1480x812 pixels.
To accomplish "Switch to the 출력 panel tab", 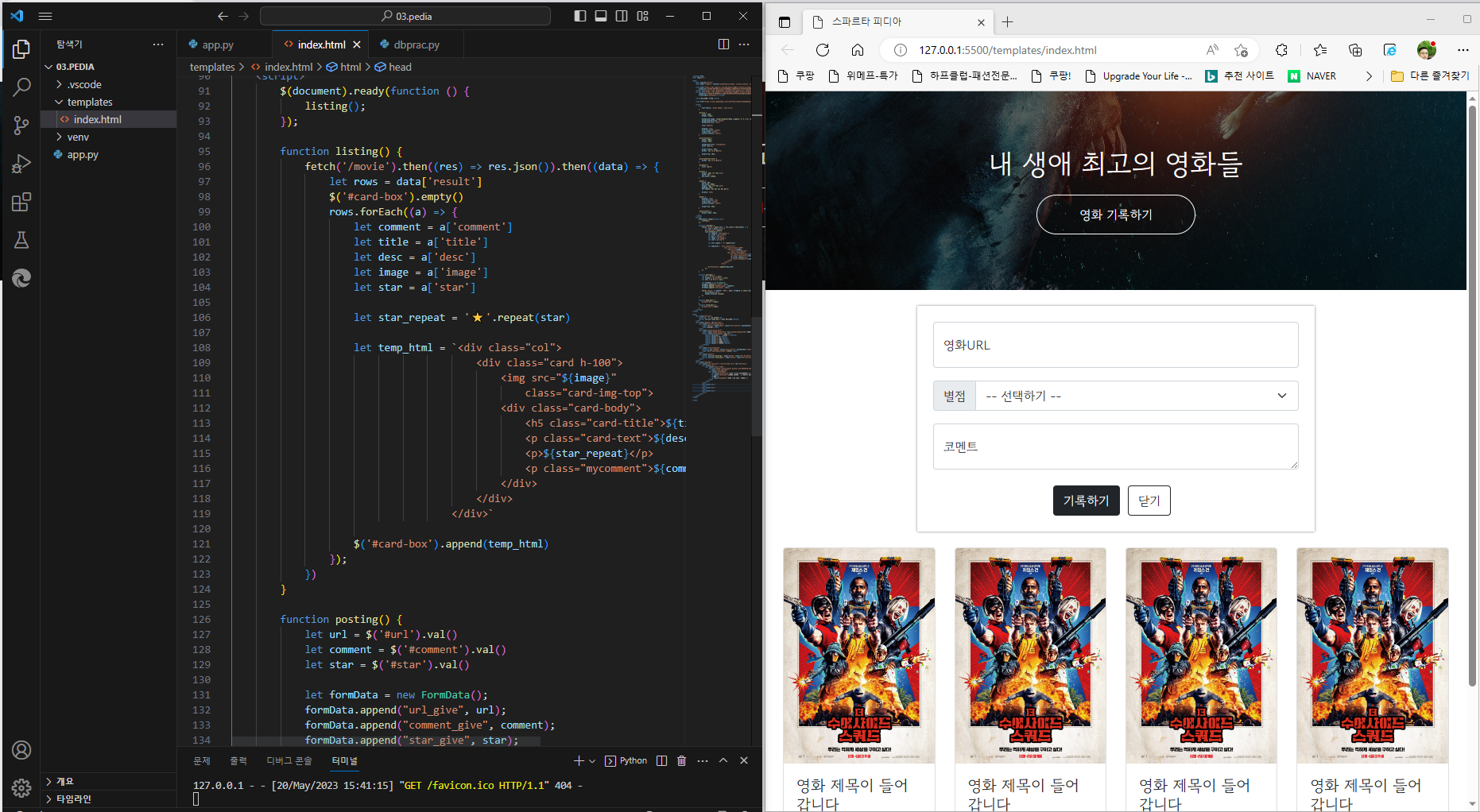I will click(x=238, y=761).
